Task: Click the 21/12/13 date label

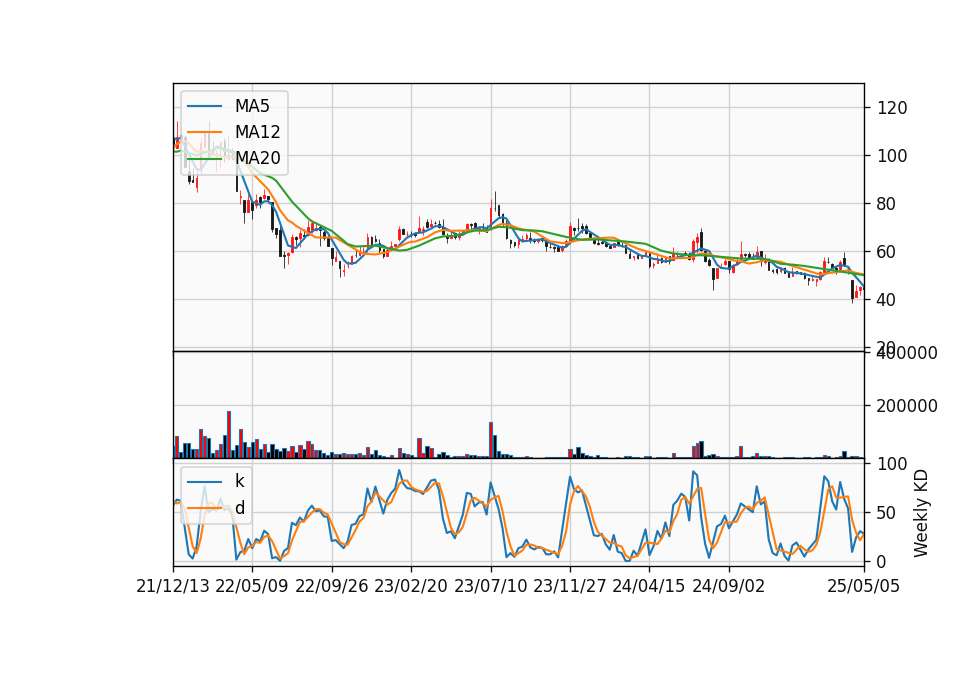Action: coord(173,587)
